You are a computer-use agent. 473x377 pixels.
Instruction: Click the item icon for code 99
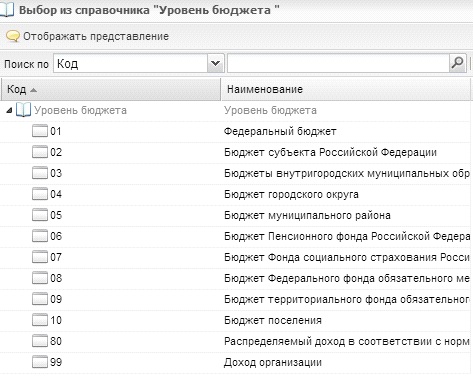tap(40, 362)
